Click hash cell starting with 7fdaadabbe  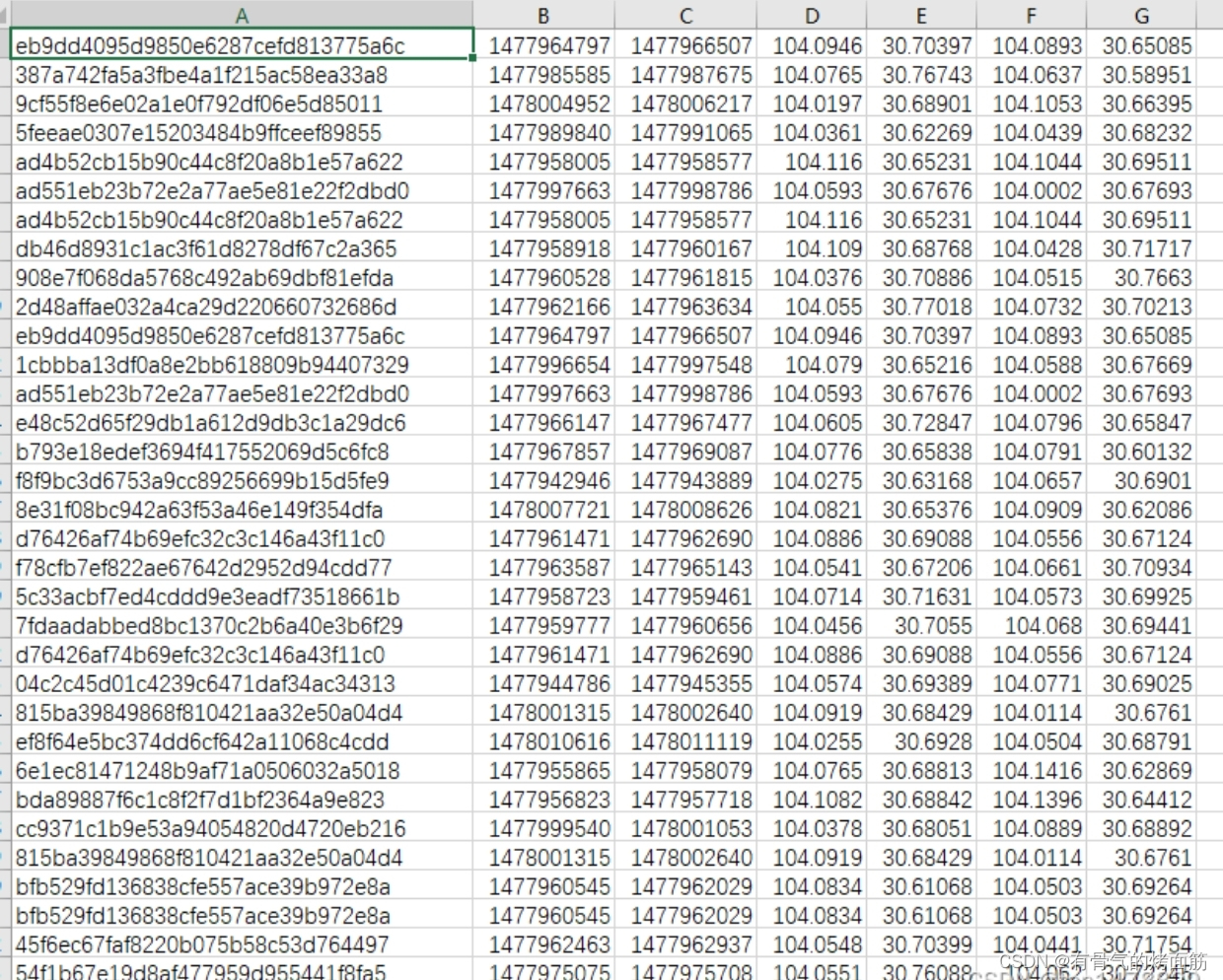pyautogui.click(x=242, y=626)
